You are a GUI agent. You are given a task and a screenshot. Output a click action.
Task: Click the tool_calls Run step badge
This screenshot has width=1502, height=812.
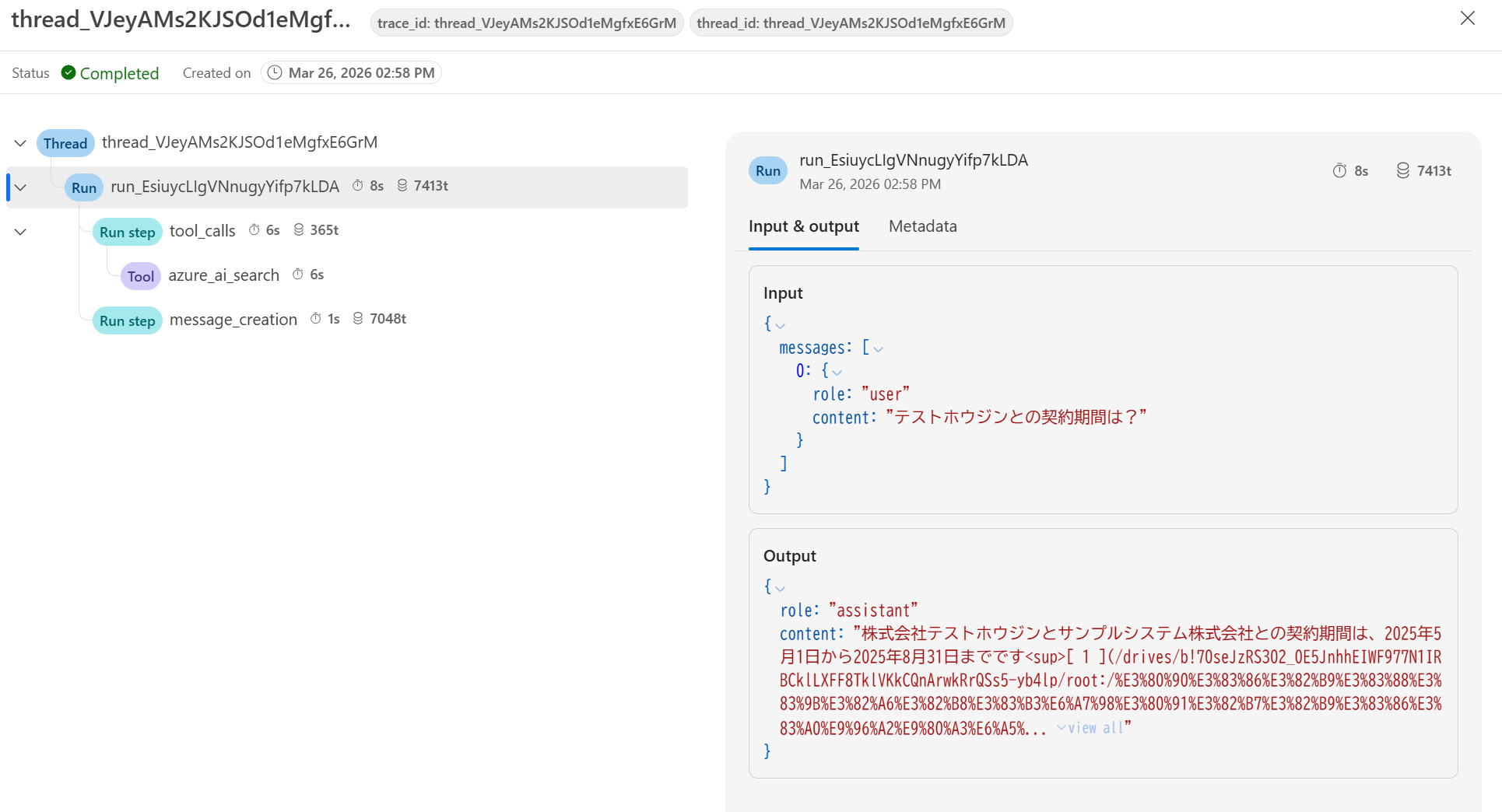click(x=128, y=232)
